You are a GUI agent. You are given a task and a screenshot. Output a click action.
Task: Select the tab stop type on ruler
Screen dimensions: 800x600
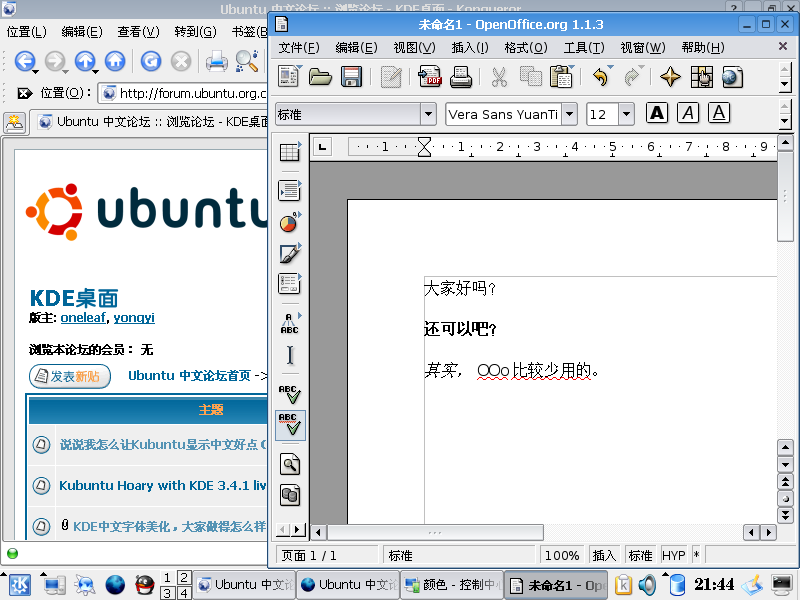coord(322,147)
